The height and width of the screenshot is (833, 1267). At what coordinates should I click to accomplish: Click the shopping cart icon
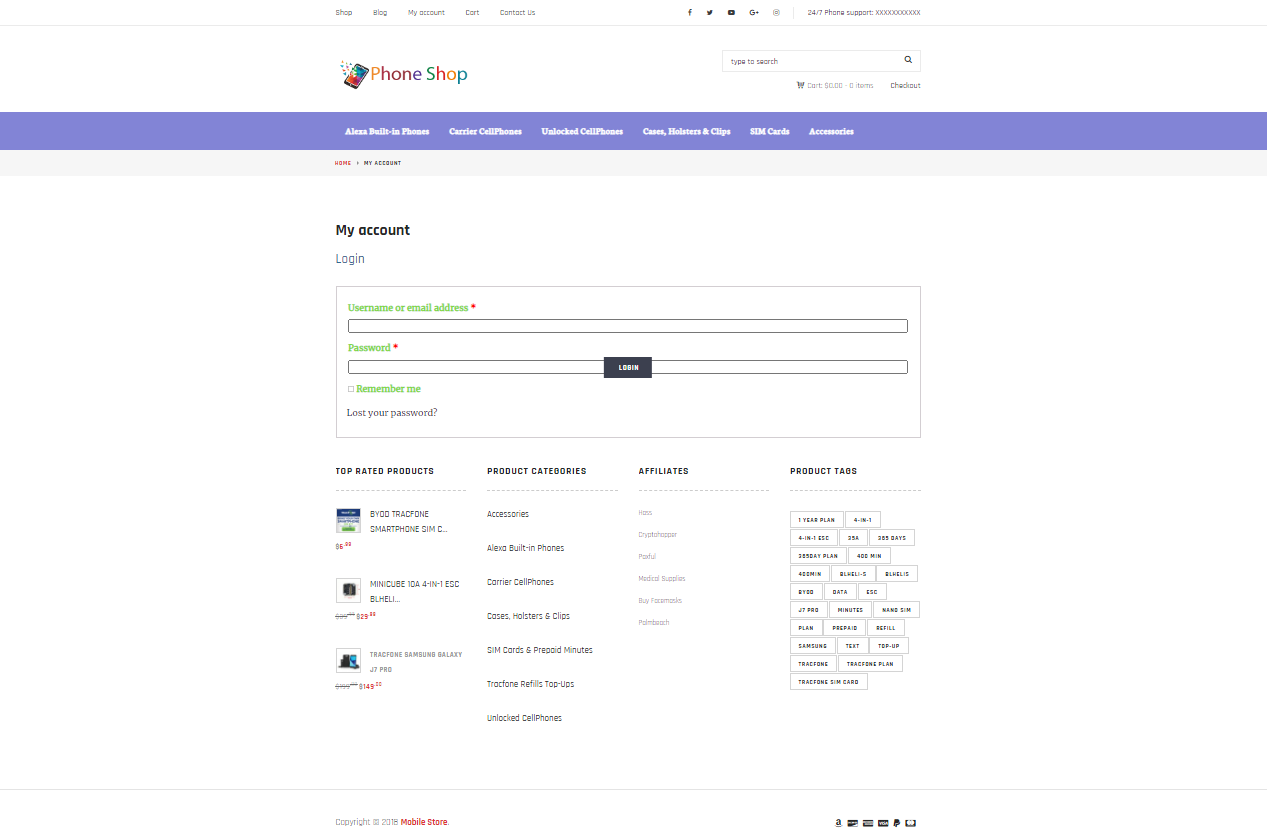click(800, 85)
